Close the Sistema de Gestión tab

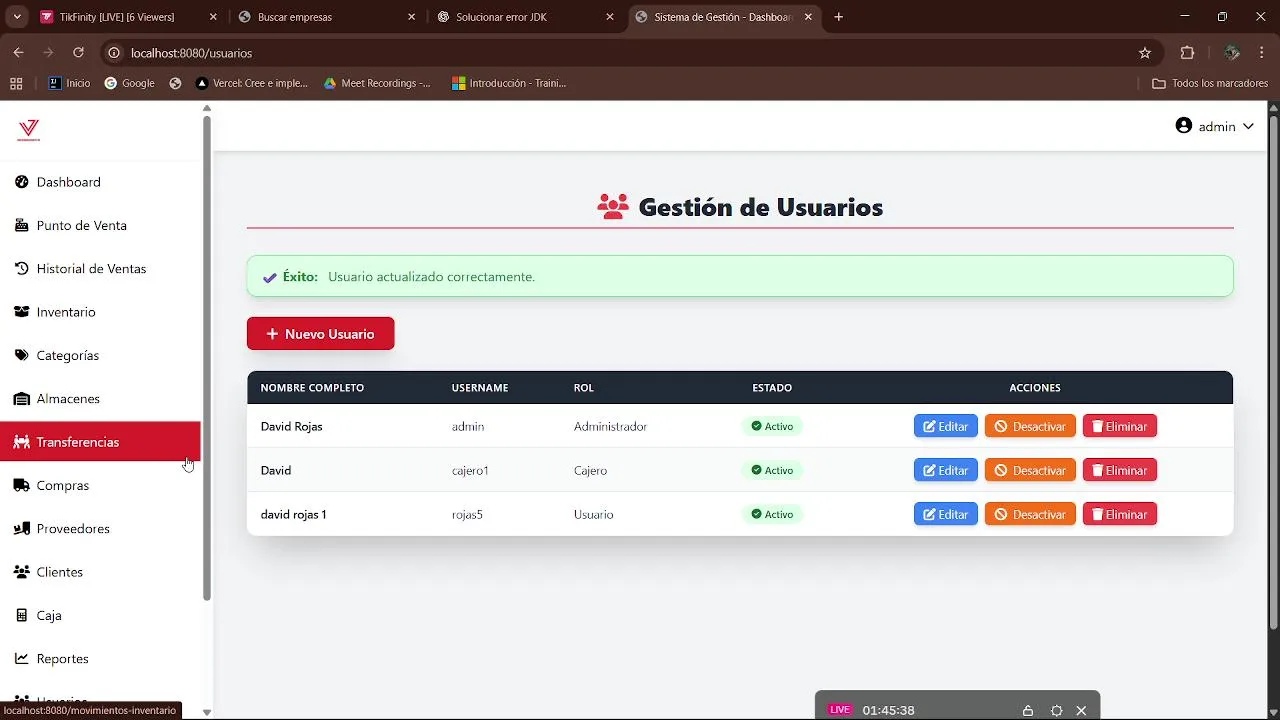pos(808,17)
